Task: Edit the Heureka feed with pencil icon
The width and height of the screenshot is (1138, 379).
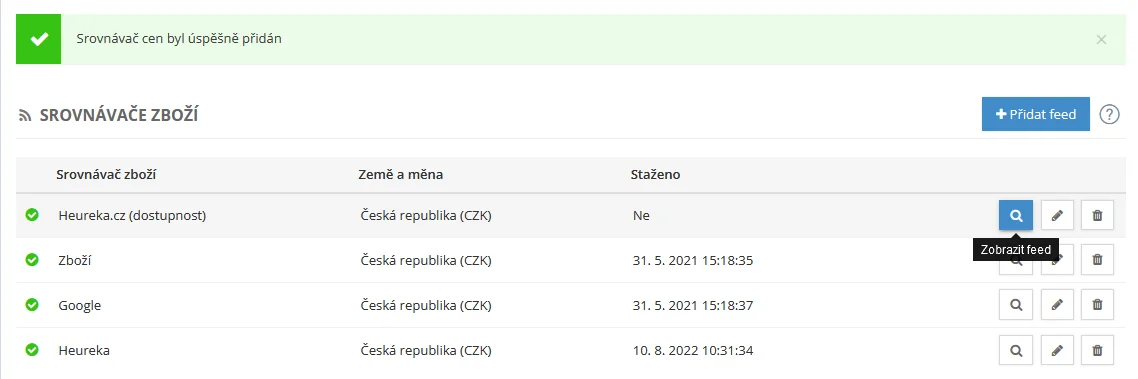Action: (x=1057, y=350)
